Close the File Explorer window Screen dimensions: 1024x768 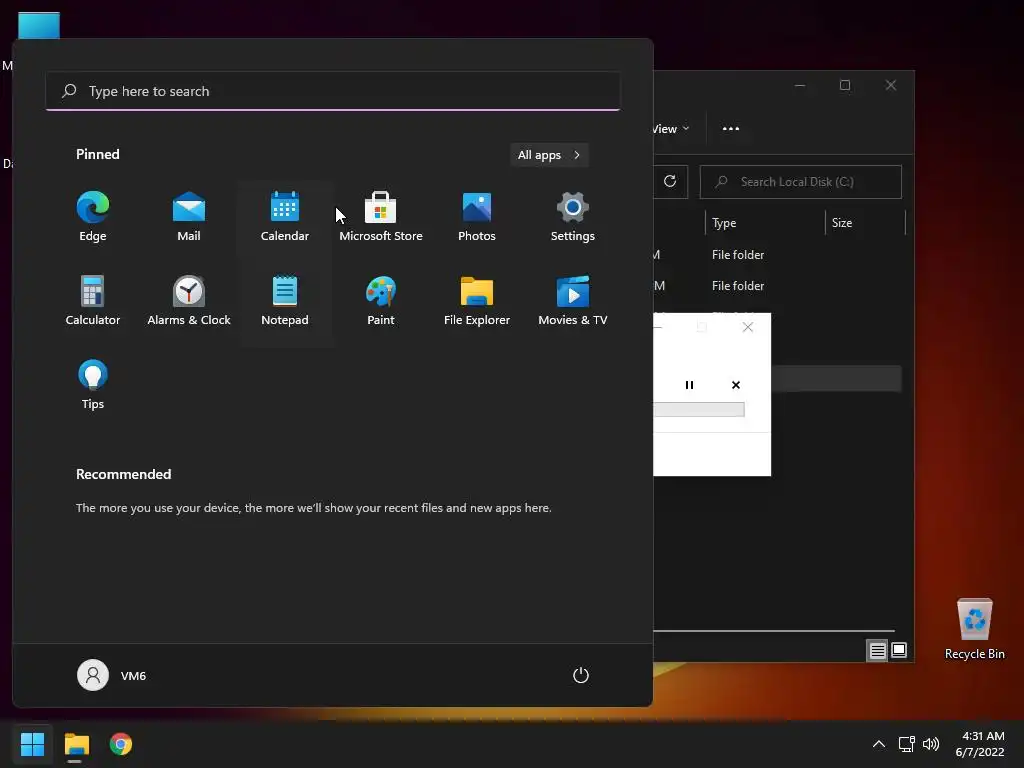click(x=891, y=86)
